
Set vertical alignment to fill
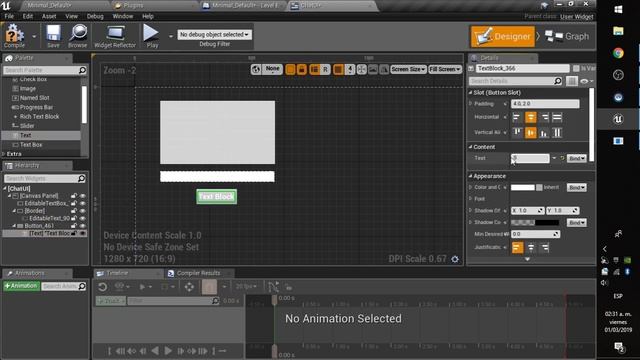(x=557, y=133)
